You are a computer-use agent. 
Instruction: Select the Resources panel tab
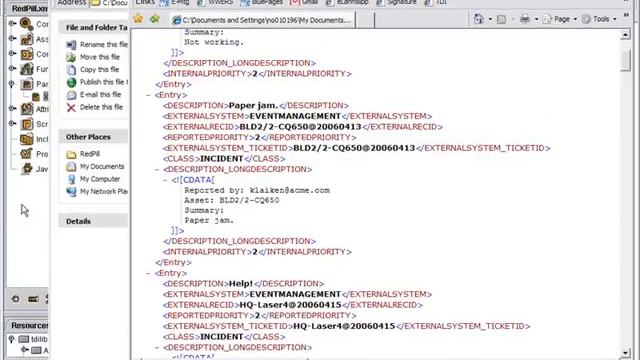[x=28, y=325]
